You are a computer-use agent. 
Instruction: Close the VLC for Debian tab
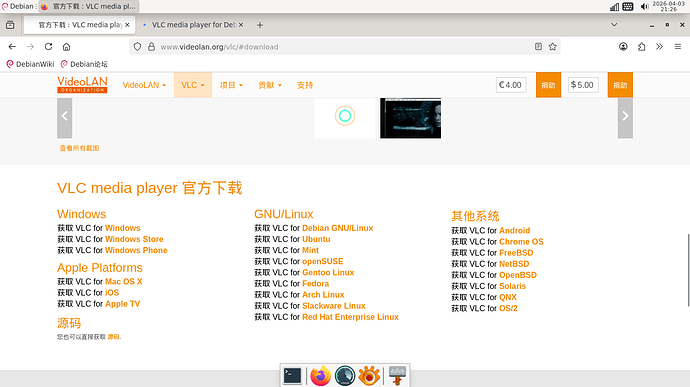[x=241, y=25]
